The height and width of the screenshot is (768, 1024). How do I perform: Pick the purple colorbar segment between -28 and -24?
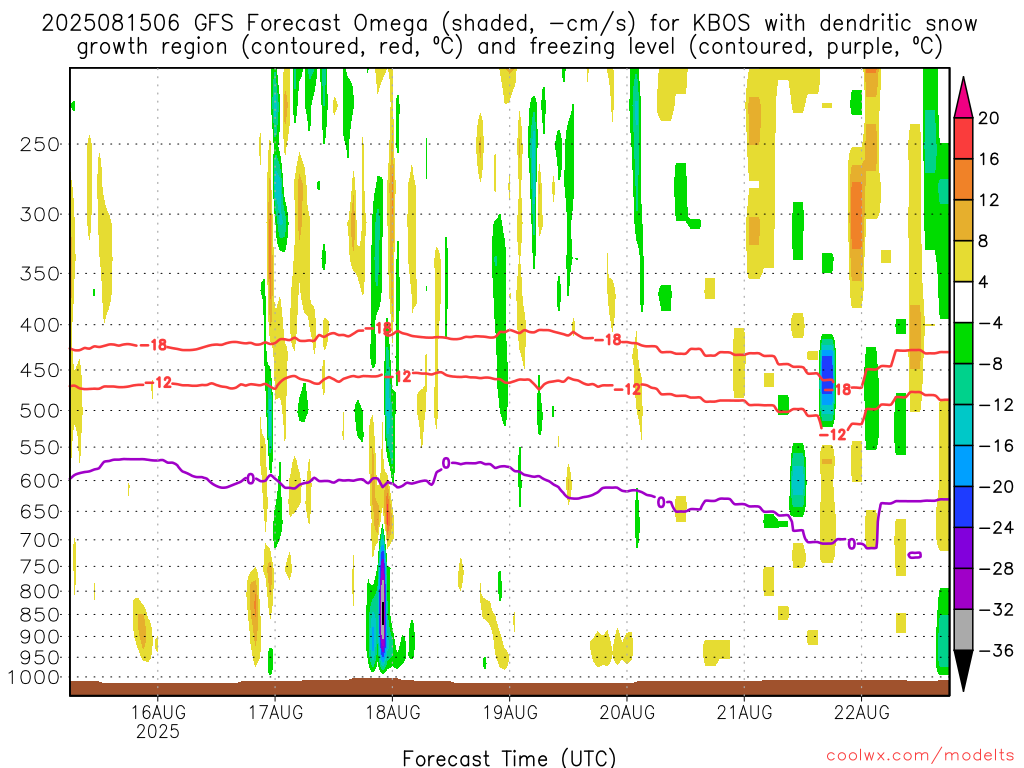pos(963,548)
